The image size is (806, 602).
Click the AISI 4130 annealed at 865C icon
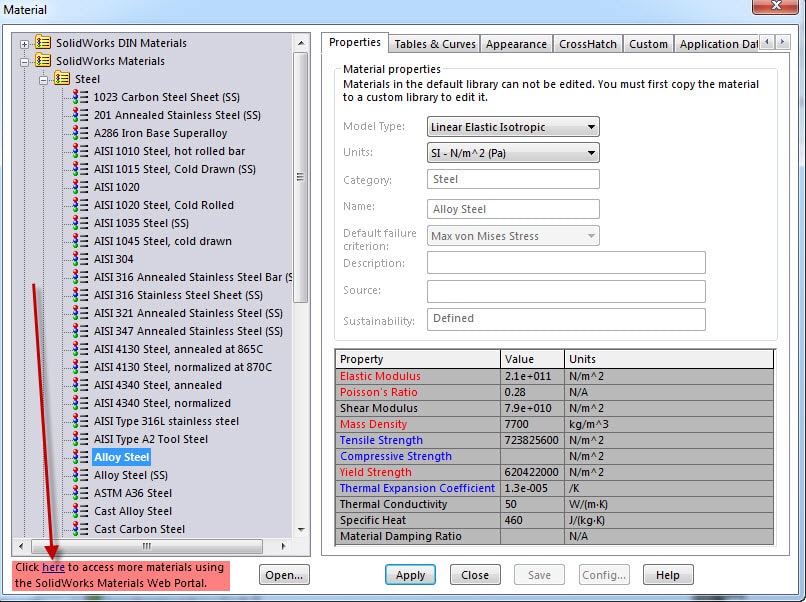pos(80,349)
